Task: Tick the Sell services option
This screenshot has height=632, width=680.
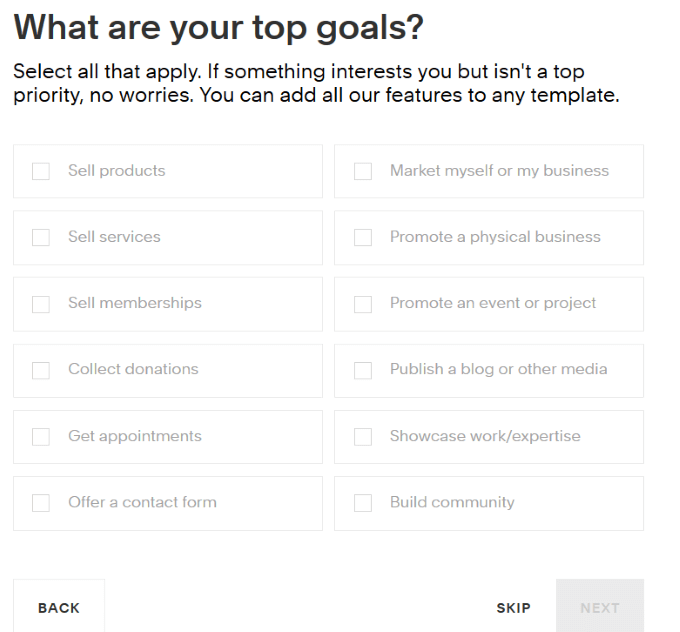Action: coord(41,238)
